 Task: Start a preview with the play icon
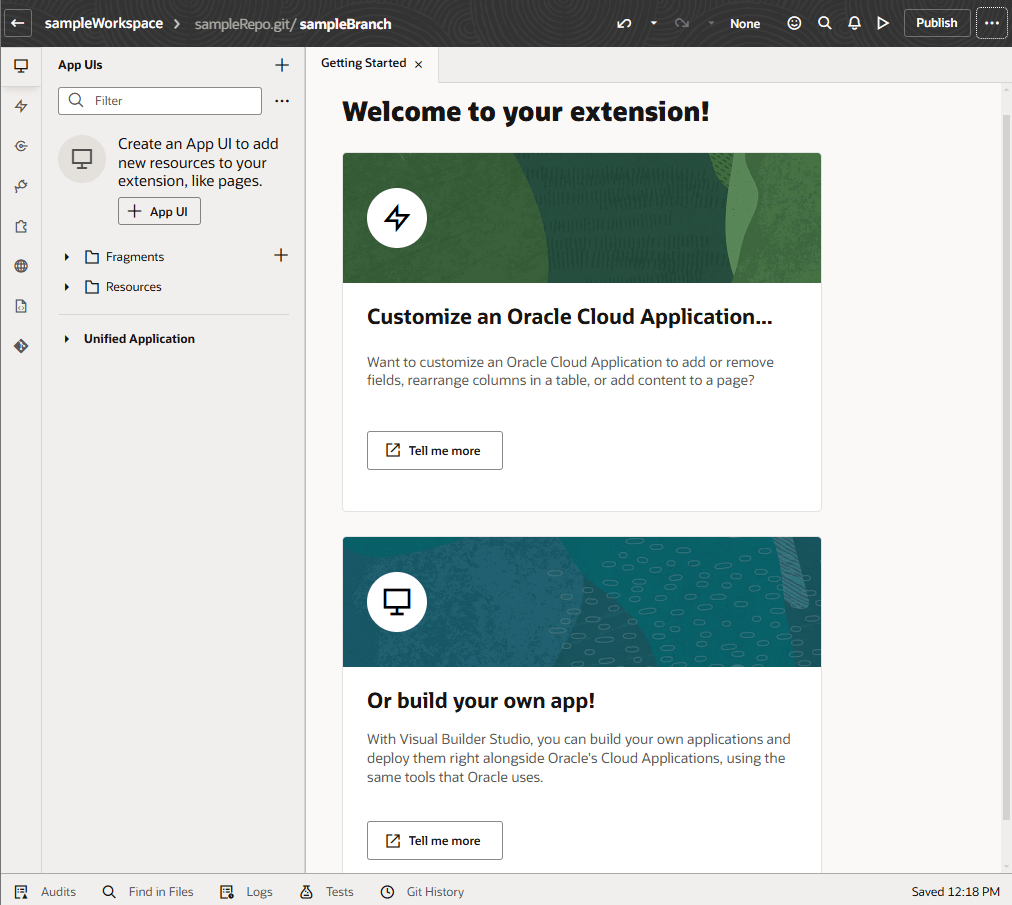pyautogui.click(x=882, y=23)
